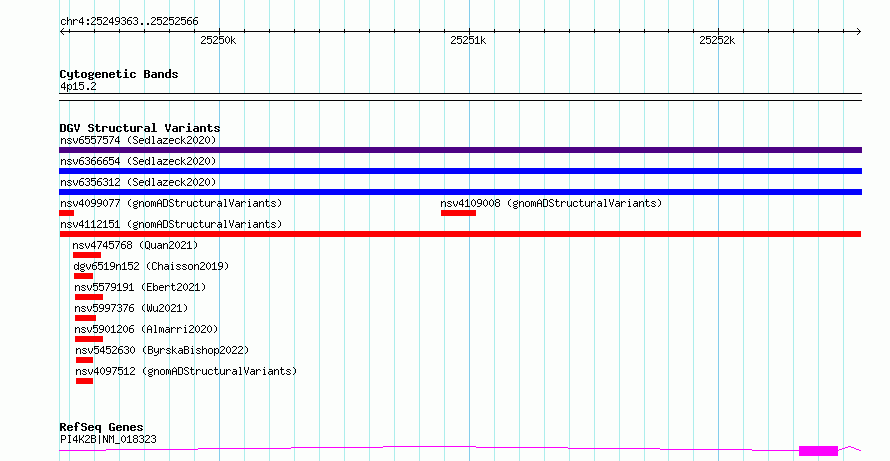
Task: Click the right arrow of the ruler
Action: (859, 32)
